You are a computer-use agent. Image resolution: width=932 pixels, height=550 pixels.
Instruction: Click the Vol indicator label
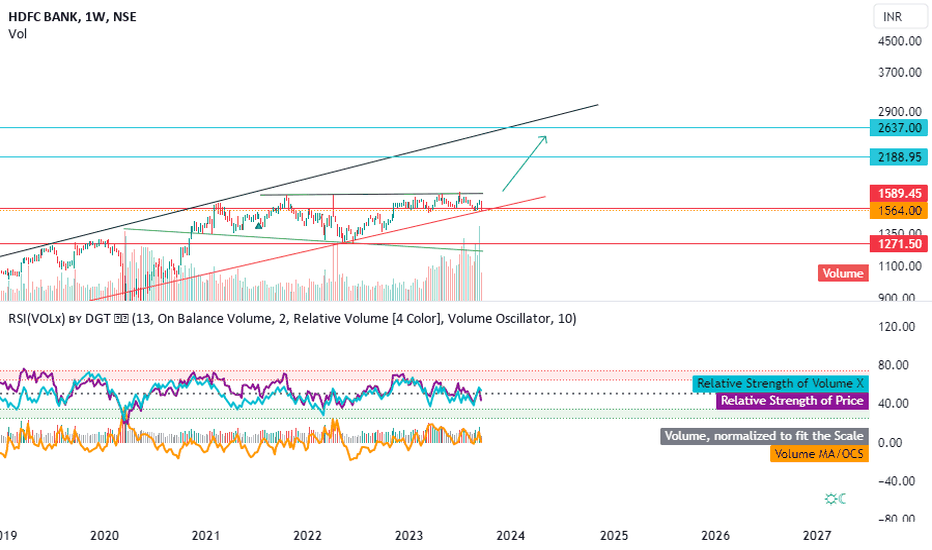[18, 34]
